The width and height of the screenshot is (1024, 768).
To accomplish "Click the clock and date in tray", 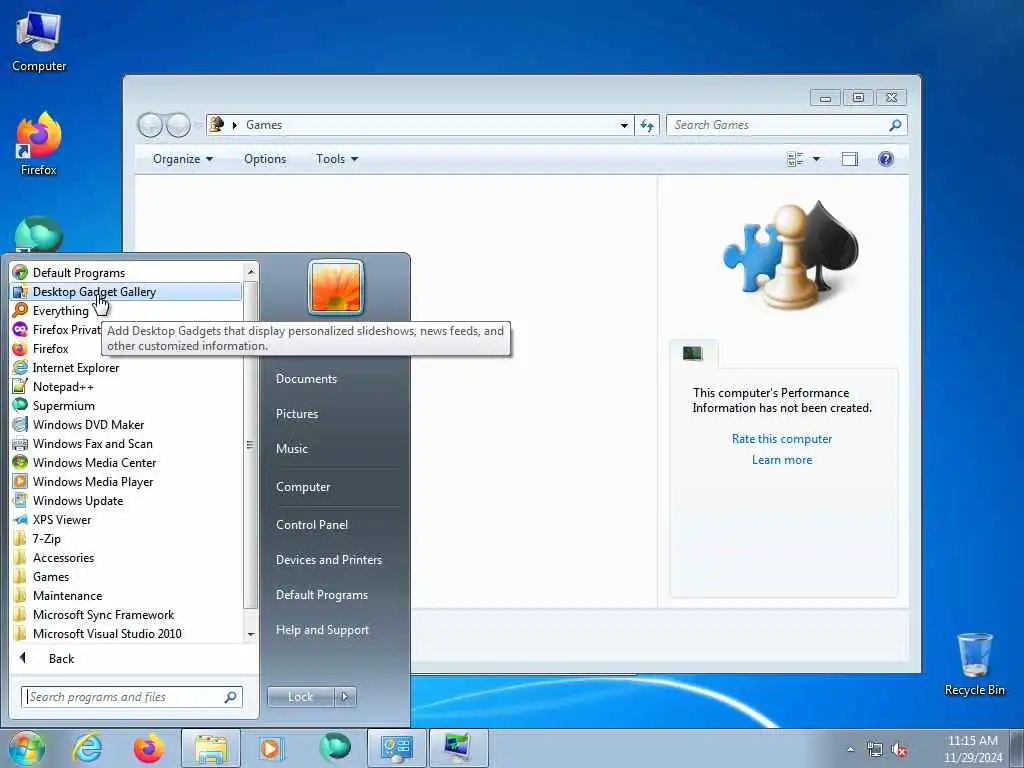I will [972, 749].
